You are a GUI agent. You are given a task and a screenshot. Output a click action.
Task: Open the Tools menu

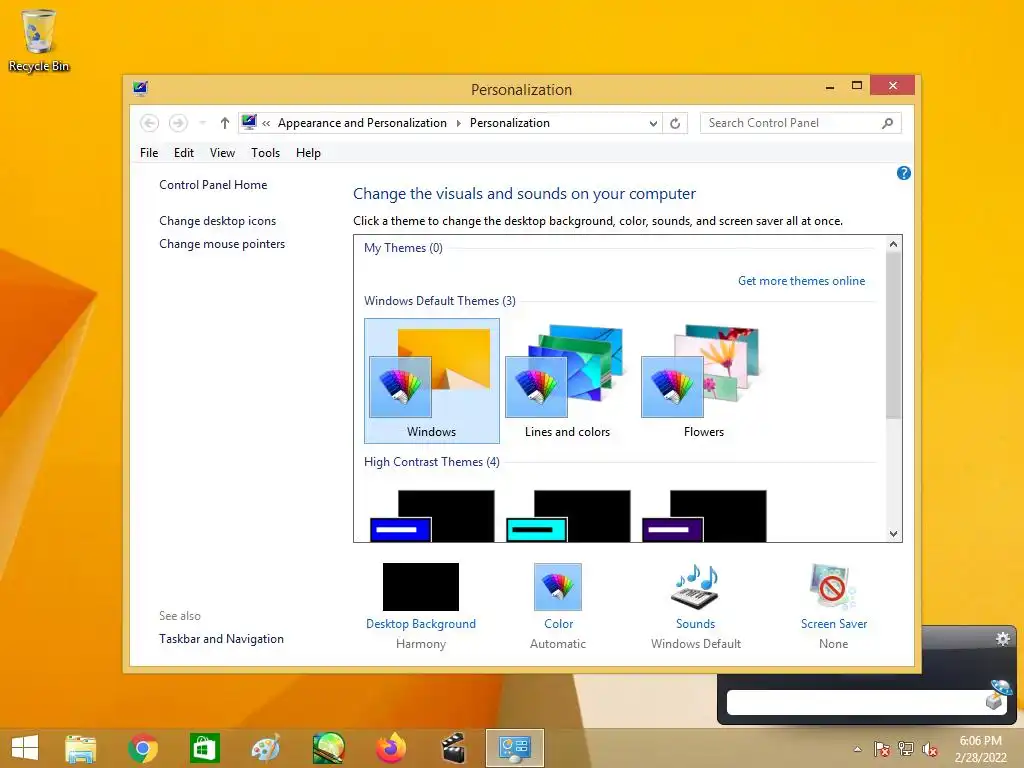click(x=265, y=153)
